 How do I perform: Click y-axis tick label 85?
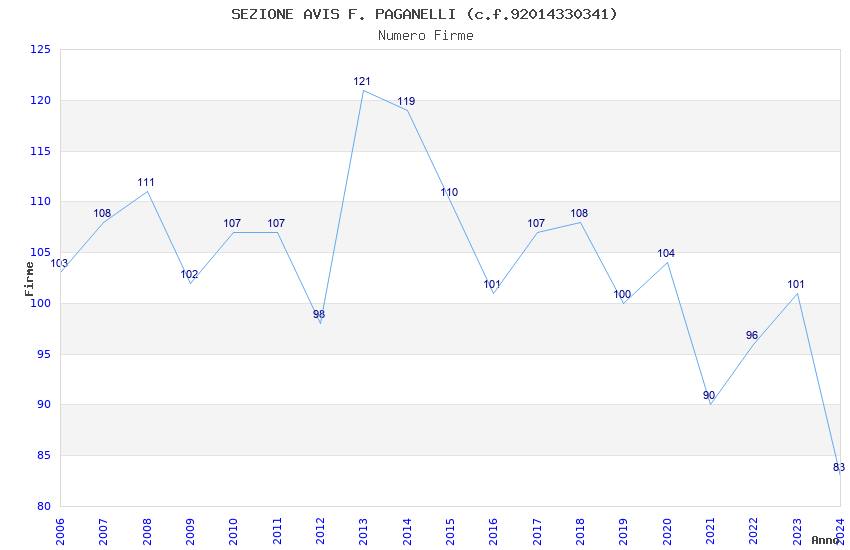click(43, 456)
